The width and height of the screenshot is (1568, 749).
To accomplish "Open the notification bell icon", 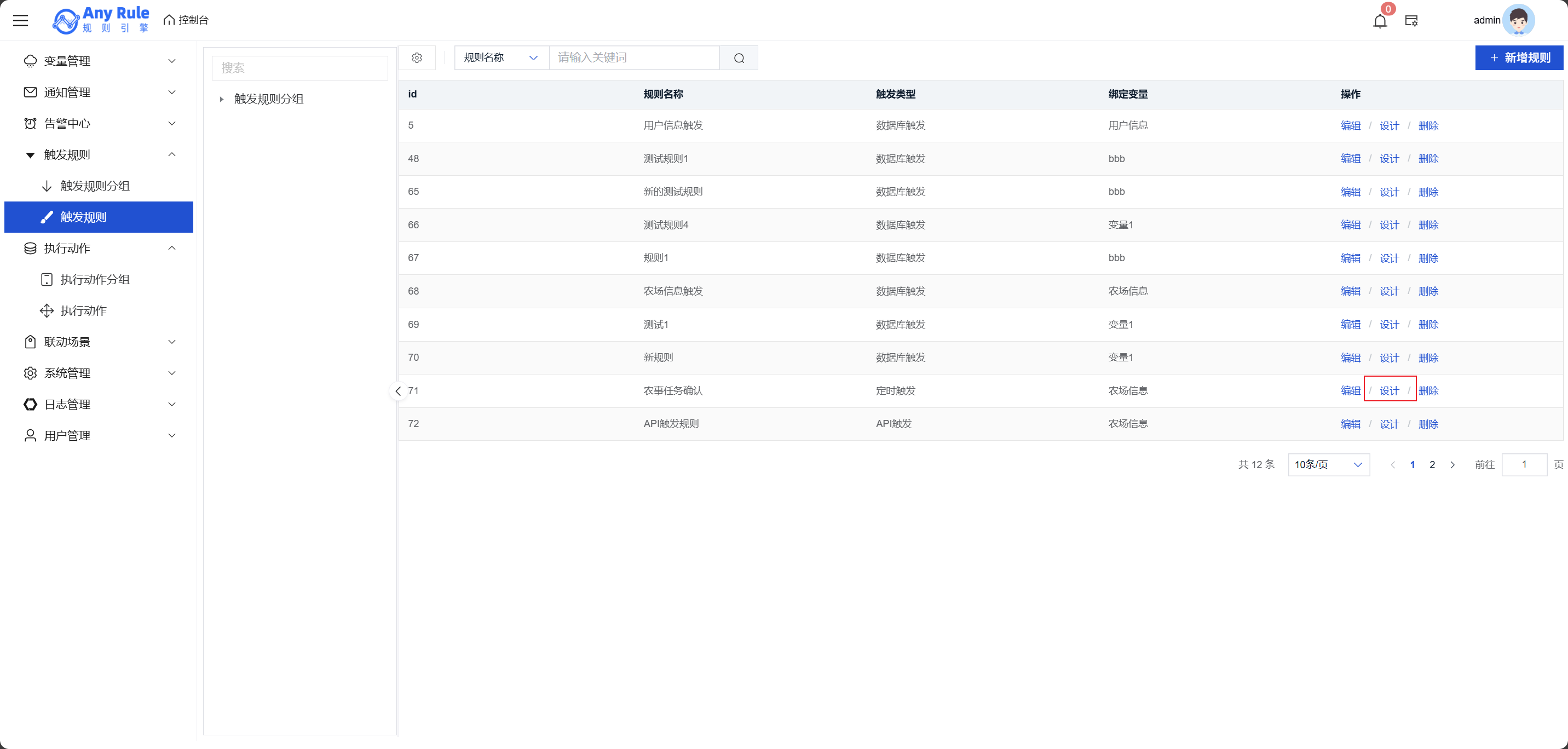I will click(x=1380, y=21).
